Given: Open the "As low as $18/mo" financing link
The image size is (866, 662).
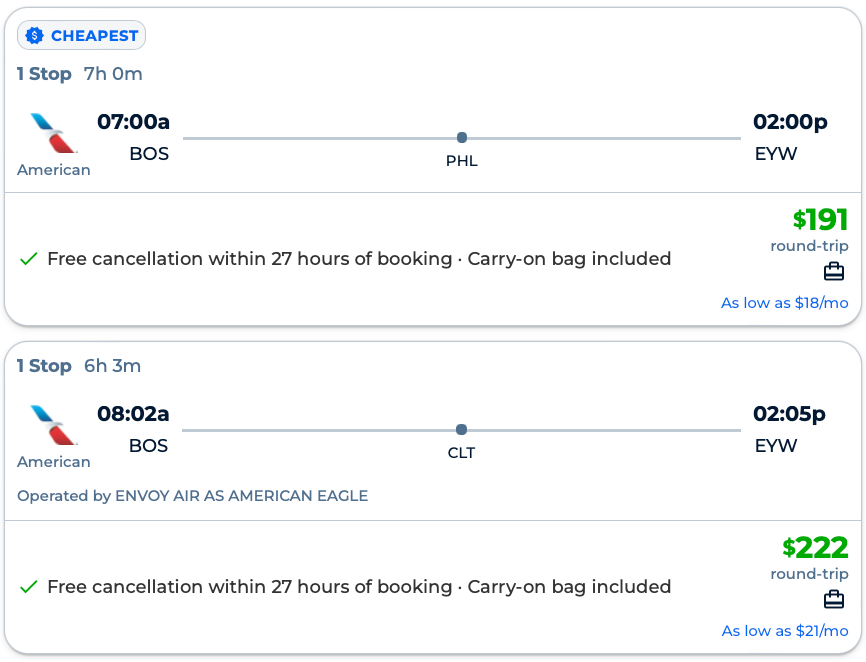Looking at the screenshot, I should (784, 303).
